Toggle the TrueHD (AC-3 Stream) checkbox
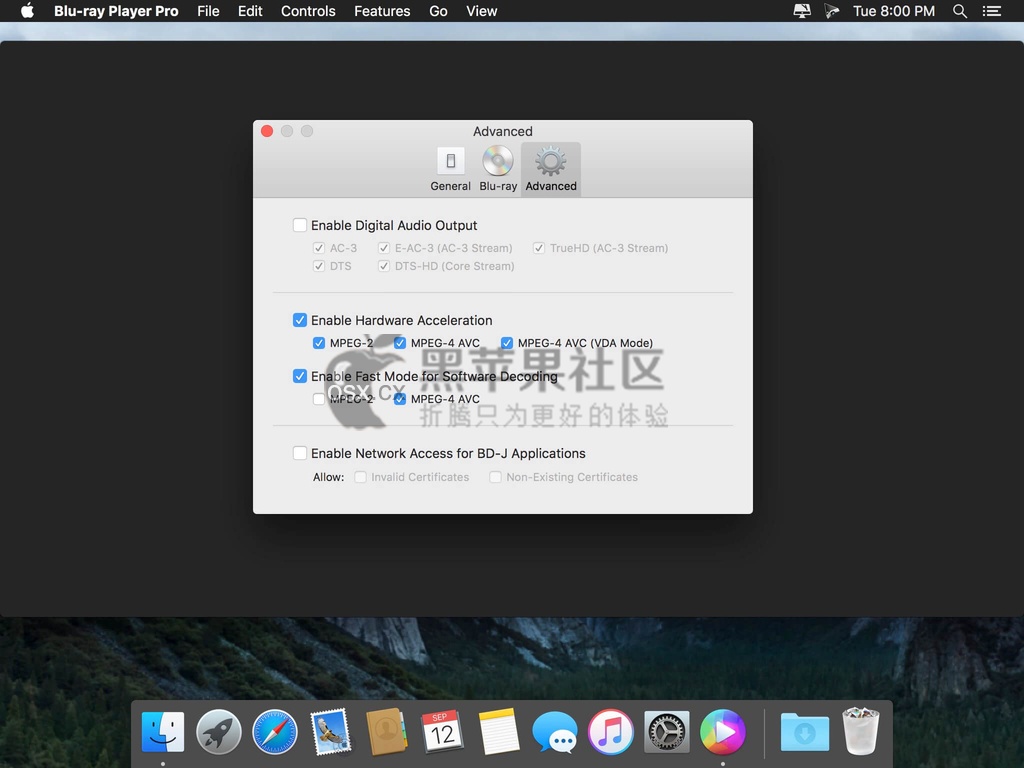Image resolution: width=1024 pixels, height=768 pixels. point(539,248)
